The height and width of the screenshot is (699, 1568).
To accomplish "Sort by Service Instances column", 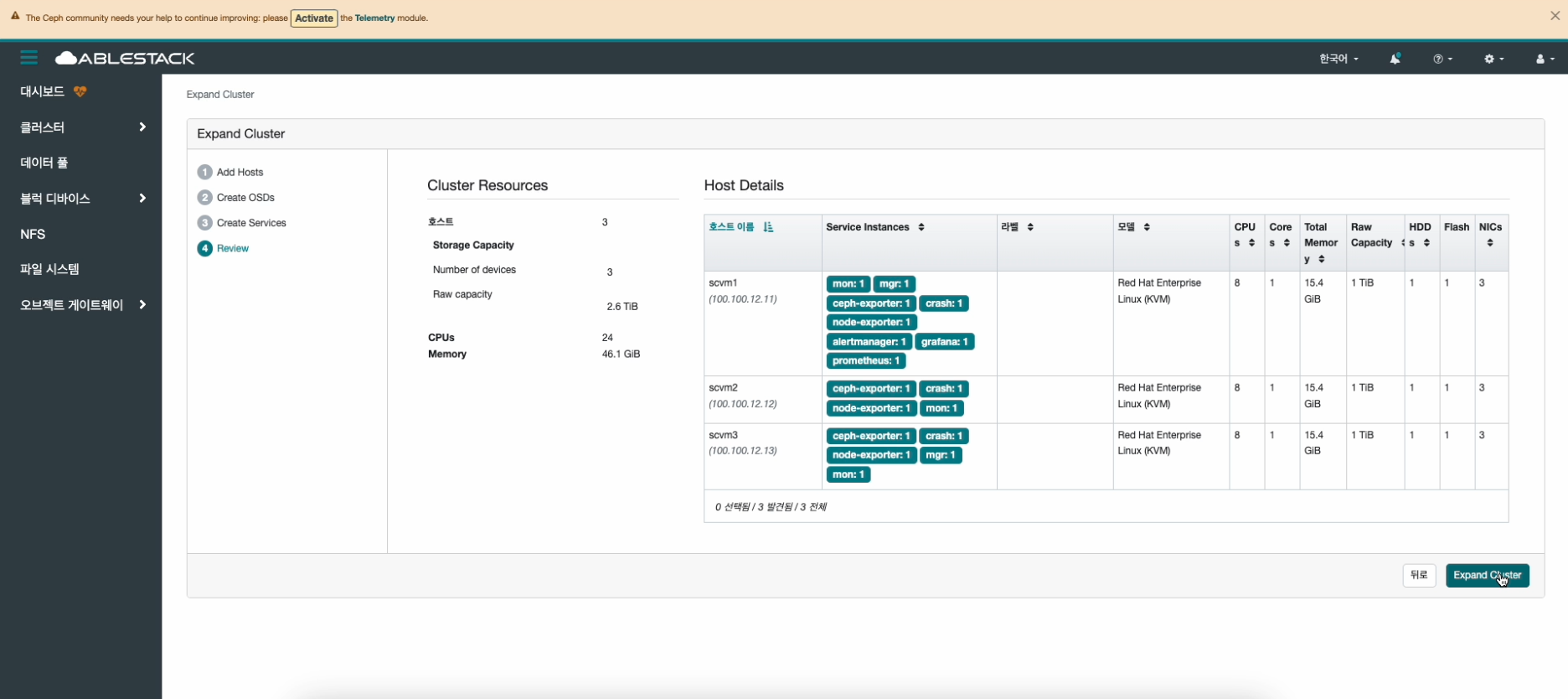I will 874,227.
